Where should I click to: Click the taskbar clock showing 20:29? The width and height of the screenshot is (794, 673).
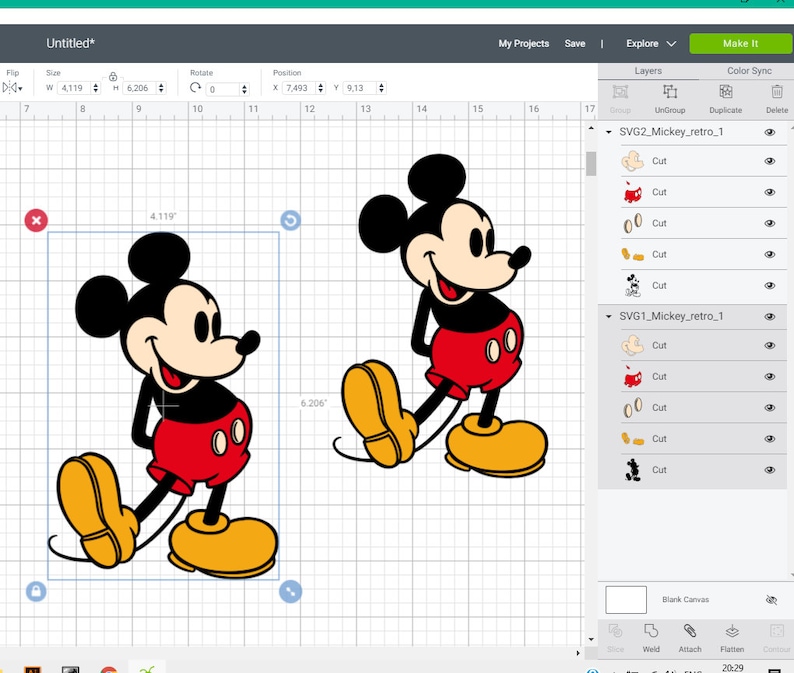732,668
